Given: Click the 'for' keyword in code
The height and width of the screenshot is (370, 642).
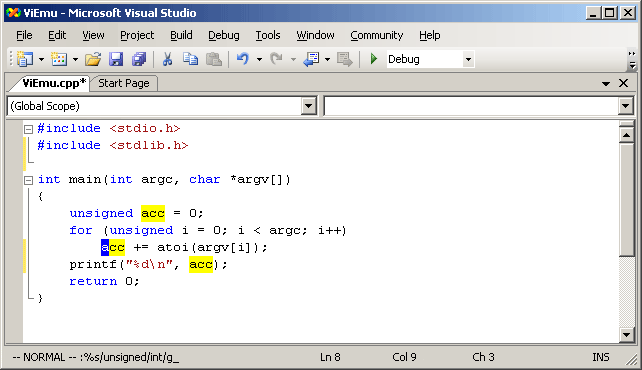Looking at the screenshot, I should [81, 230].
